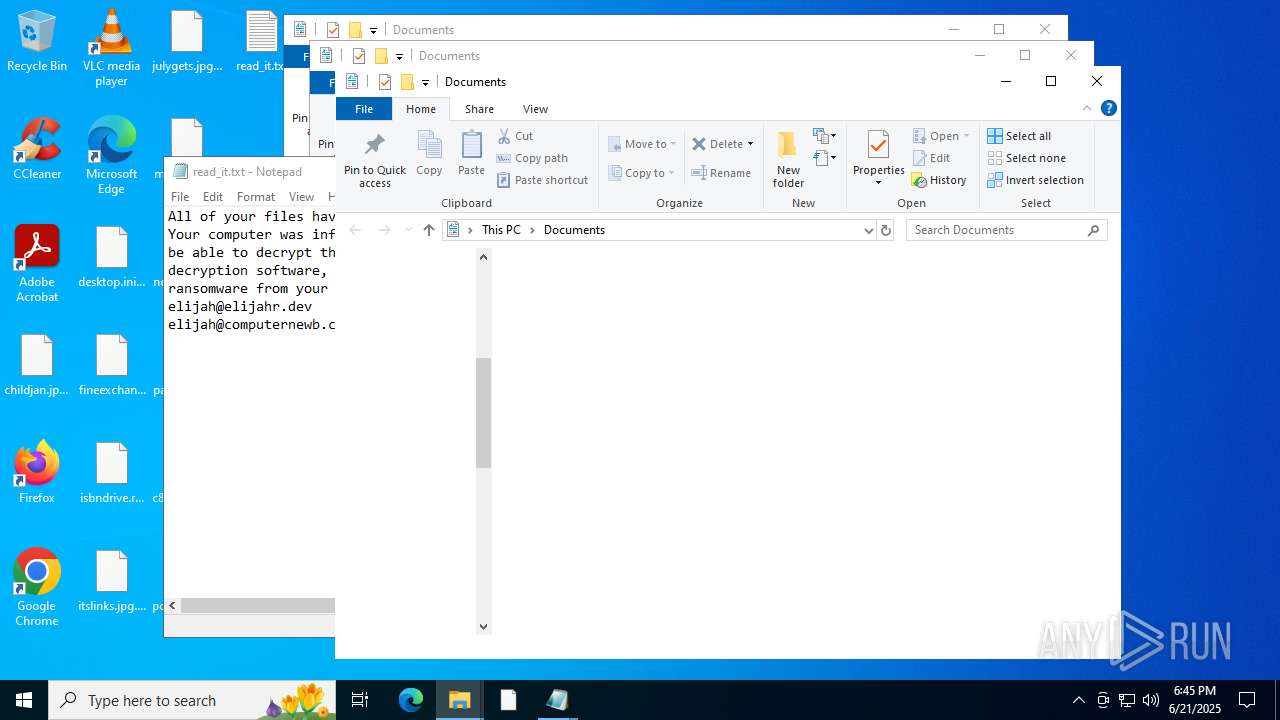This screenshot has width=1280, height=720.
Task: Open the Move to dropdown
Action: coord(642,144)
